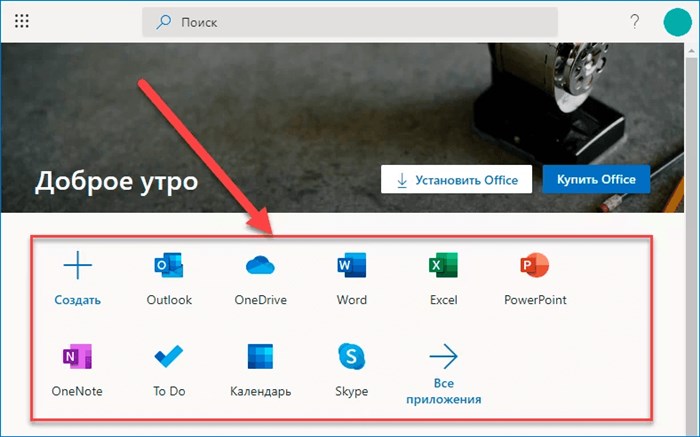The height and width of the screenshot is (437, 700).
Task: Open the OneNote app icon
Action: pos(77,356)
